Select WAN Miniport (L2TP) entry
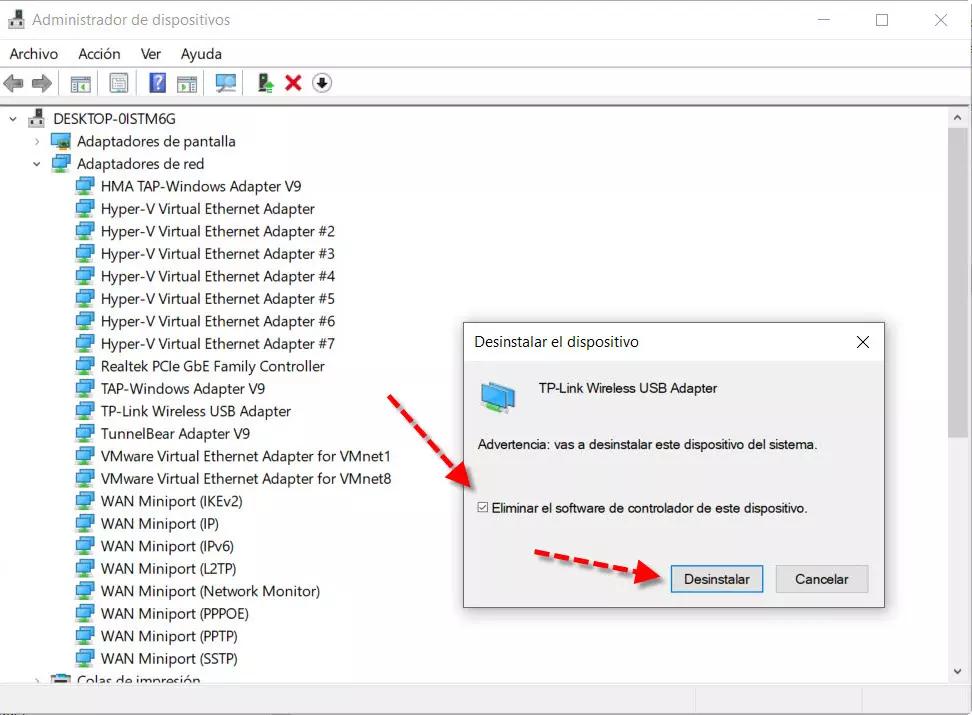The image size is (972, 715). (x=168, y=569)
